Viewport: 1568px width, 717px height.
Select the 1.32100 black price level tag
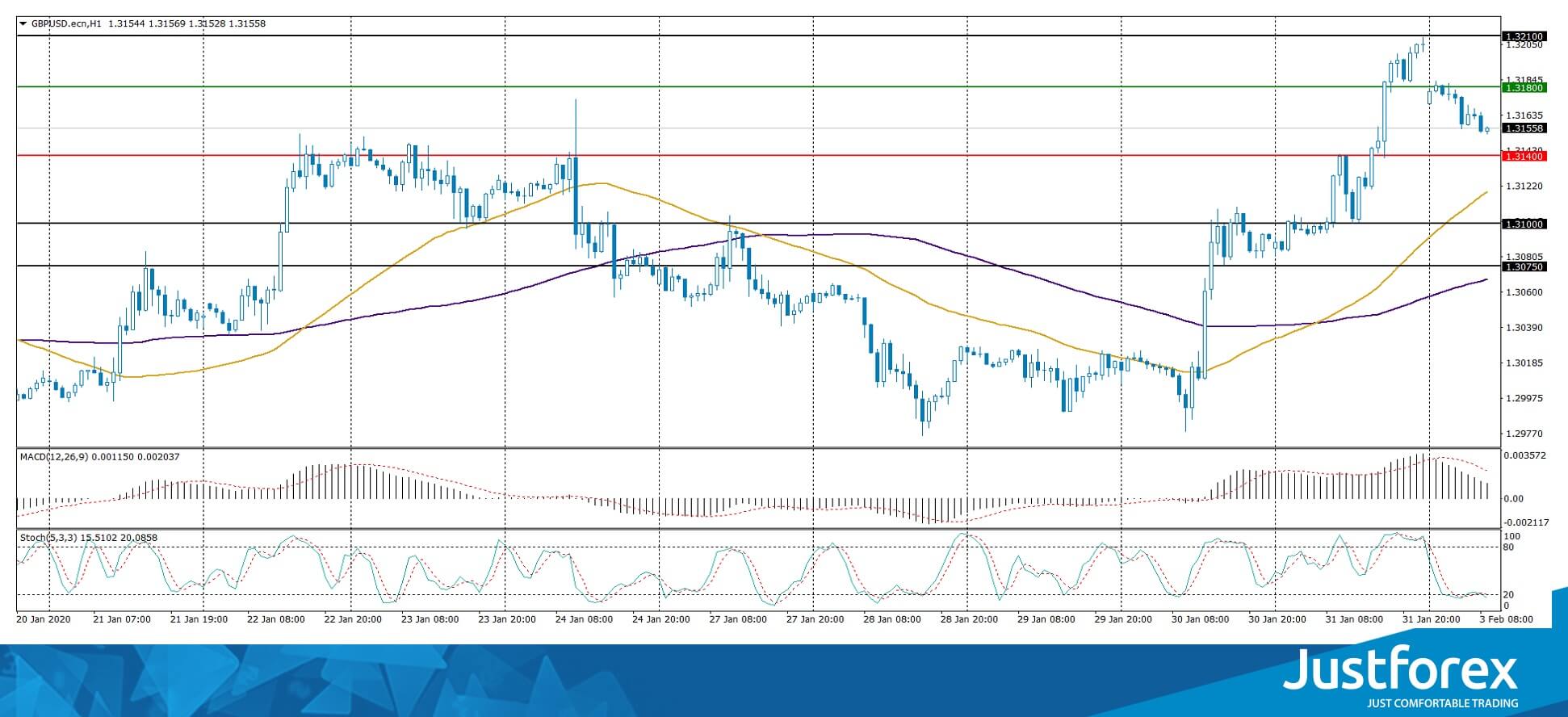click(x=1524, y=36)
